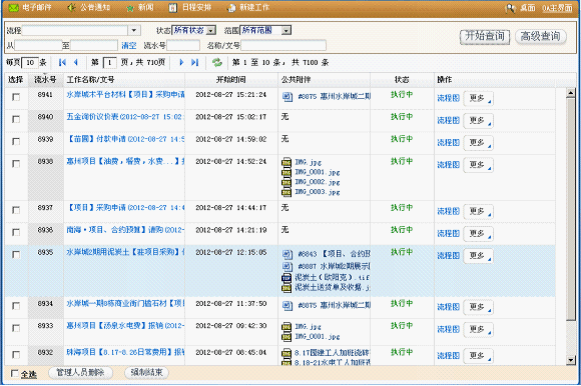The height and width of the screenshot is (386, 581).
Task: Open #8887 attachment icon in row 8935
Action: click(287, 266)
